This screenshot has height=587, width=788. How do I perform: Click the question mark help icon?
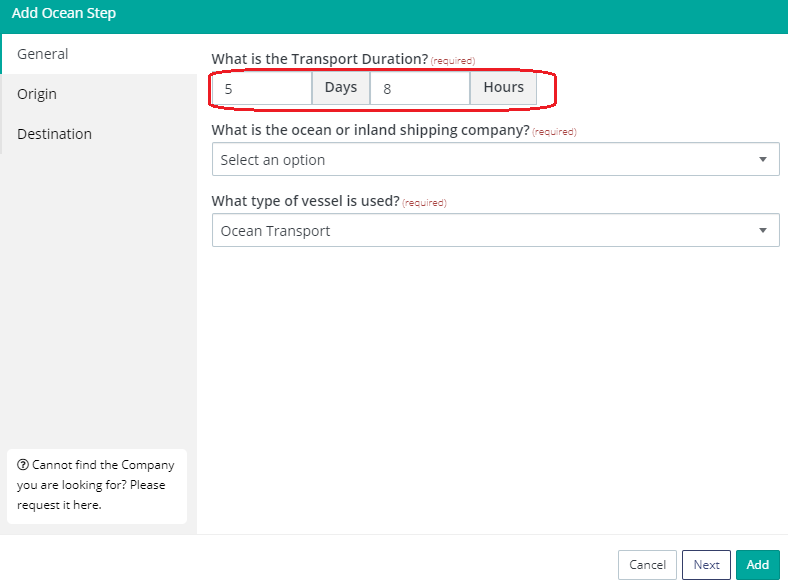[23, 465]
